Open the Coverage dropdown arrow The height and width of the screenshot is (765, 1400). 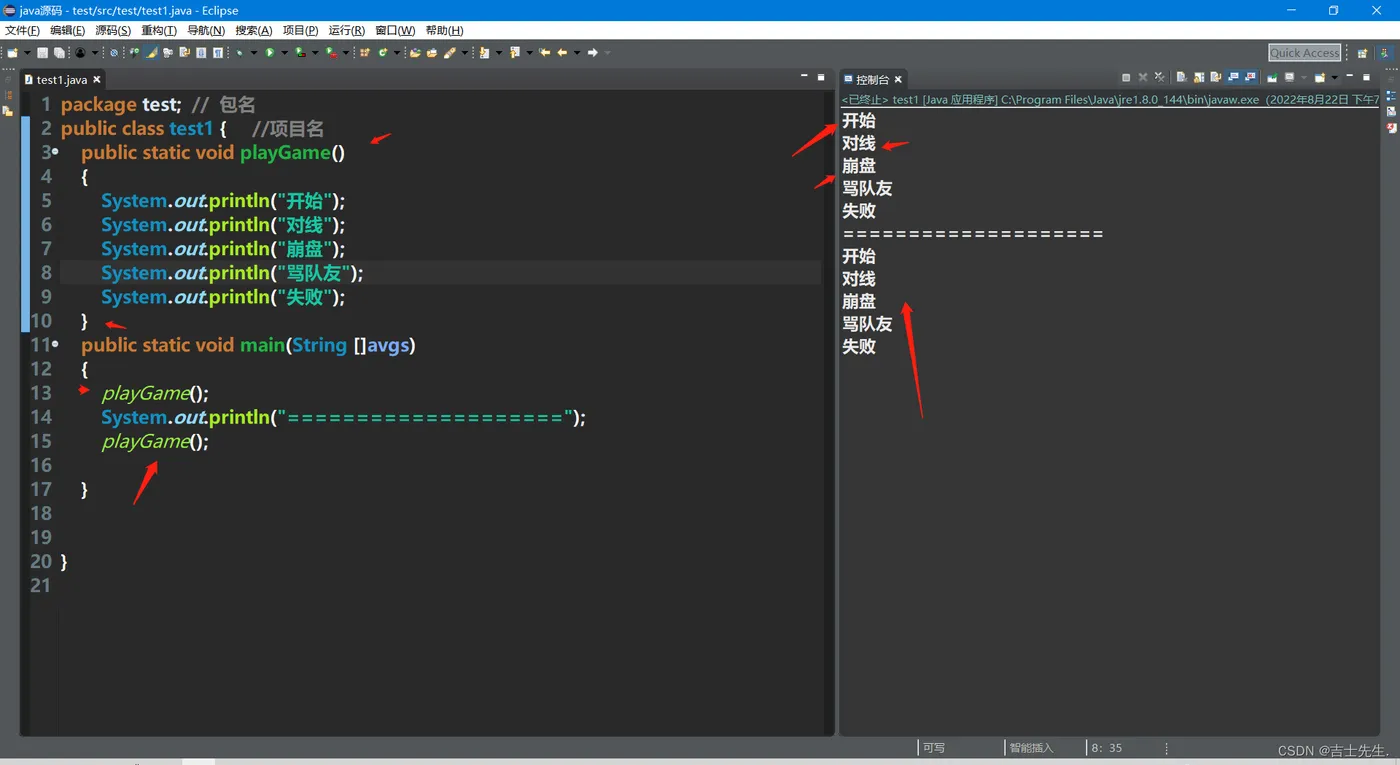tap(315, 52)
